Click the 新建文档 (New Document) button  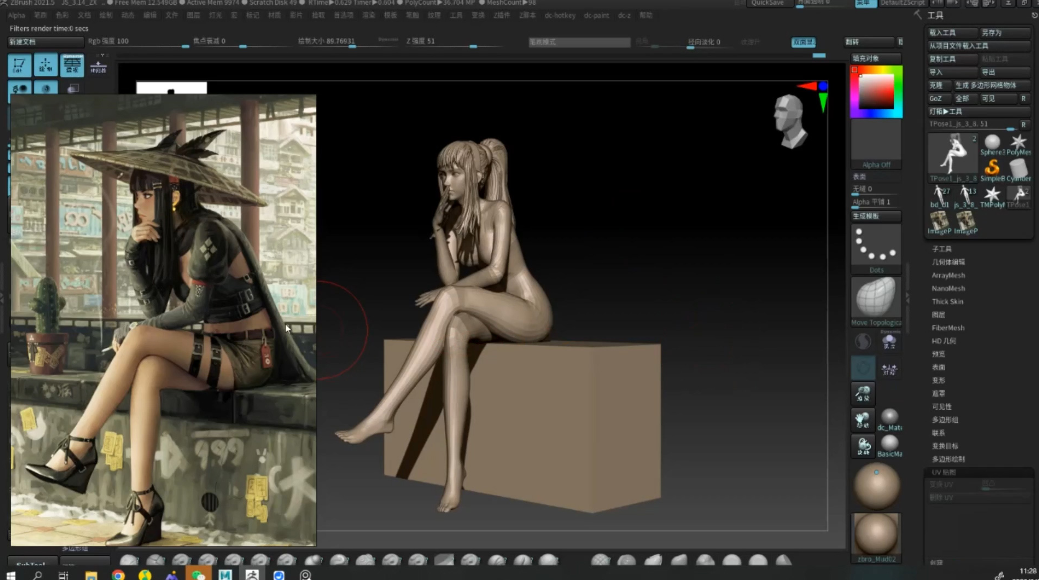(x=45, y=42)
